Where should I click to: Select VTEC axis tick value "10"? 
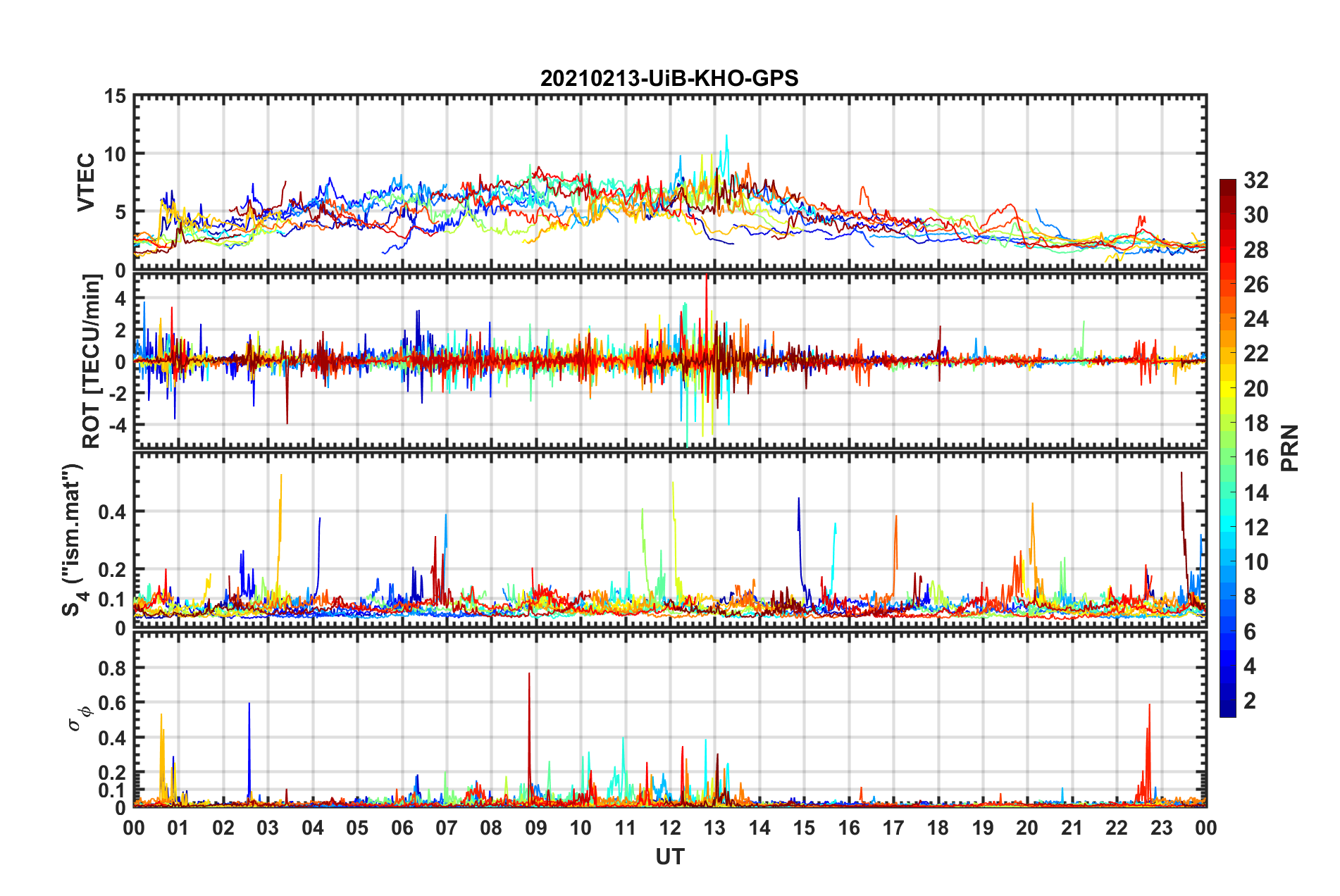pos(113,154)
